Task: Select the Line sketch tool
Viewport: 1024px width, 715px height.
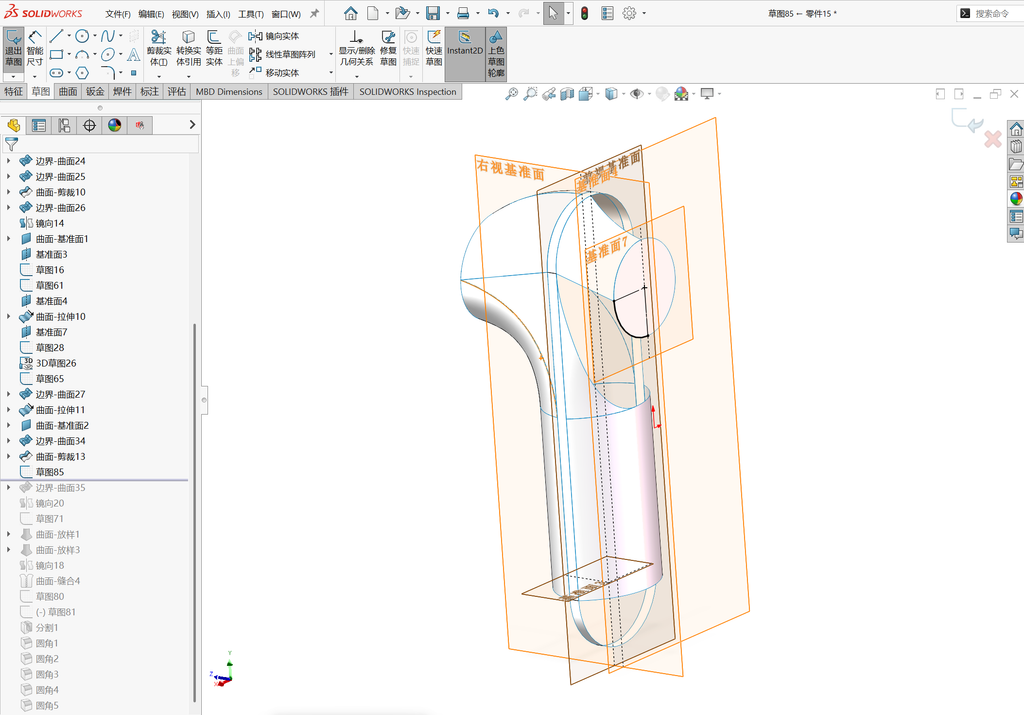Action: pos(57,36)
